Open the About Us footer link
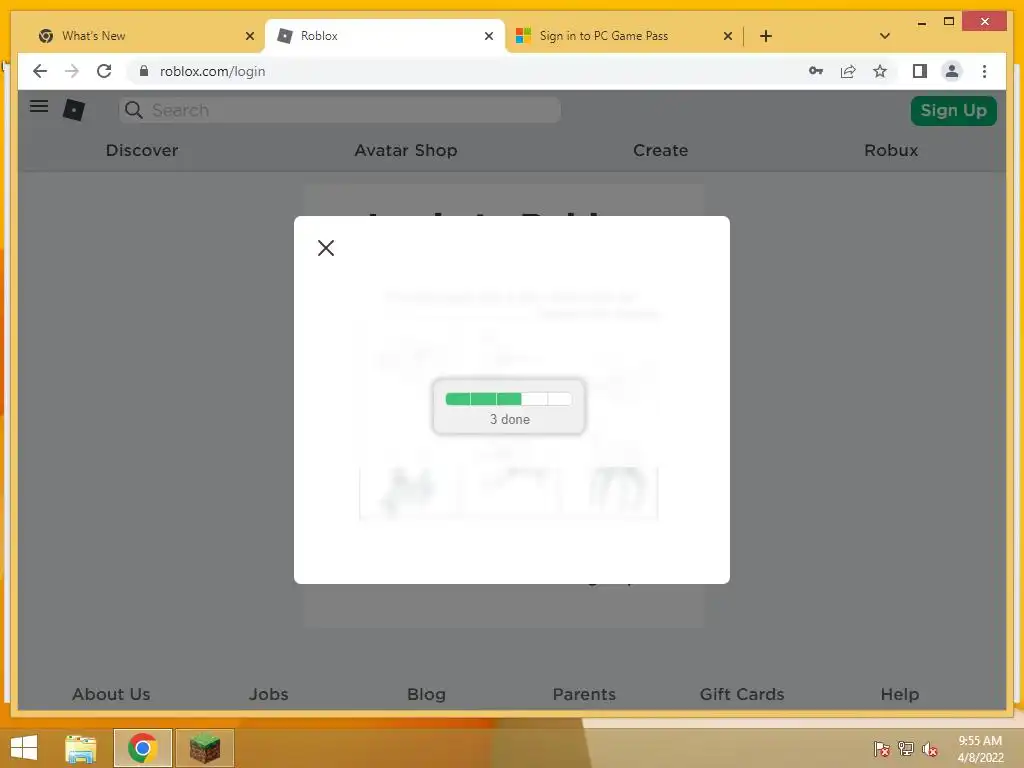The image size is (1024, 768). 111,694
